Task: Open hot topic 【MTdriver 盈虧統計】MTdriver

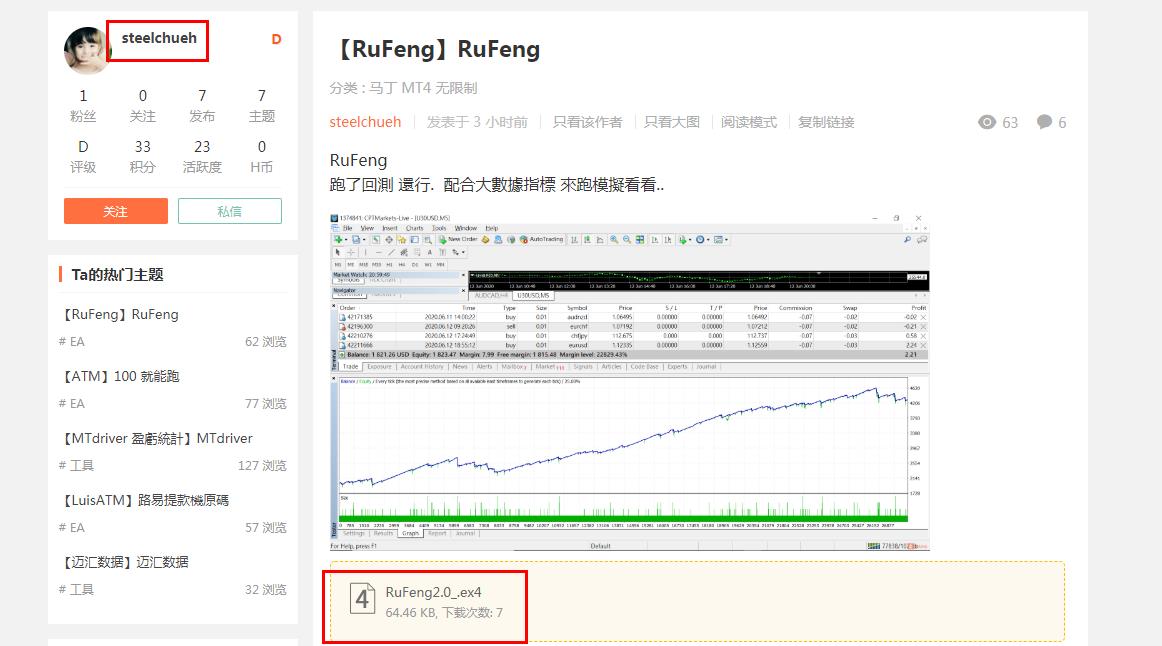Action: [x=158, y=439]
